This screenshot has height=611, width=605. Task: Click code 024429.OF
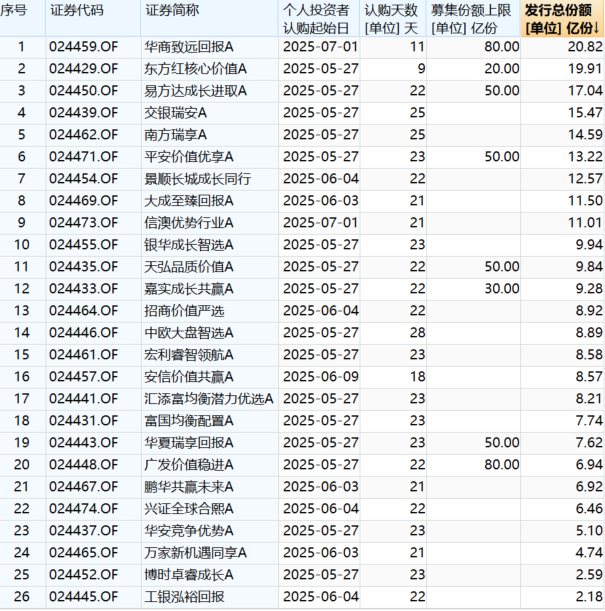click(83, 69)
